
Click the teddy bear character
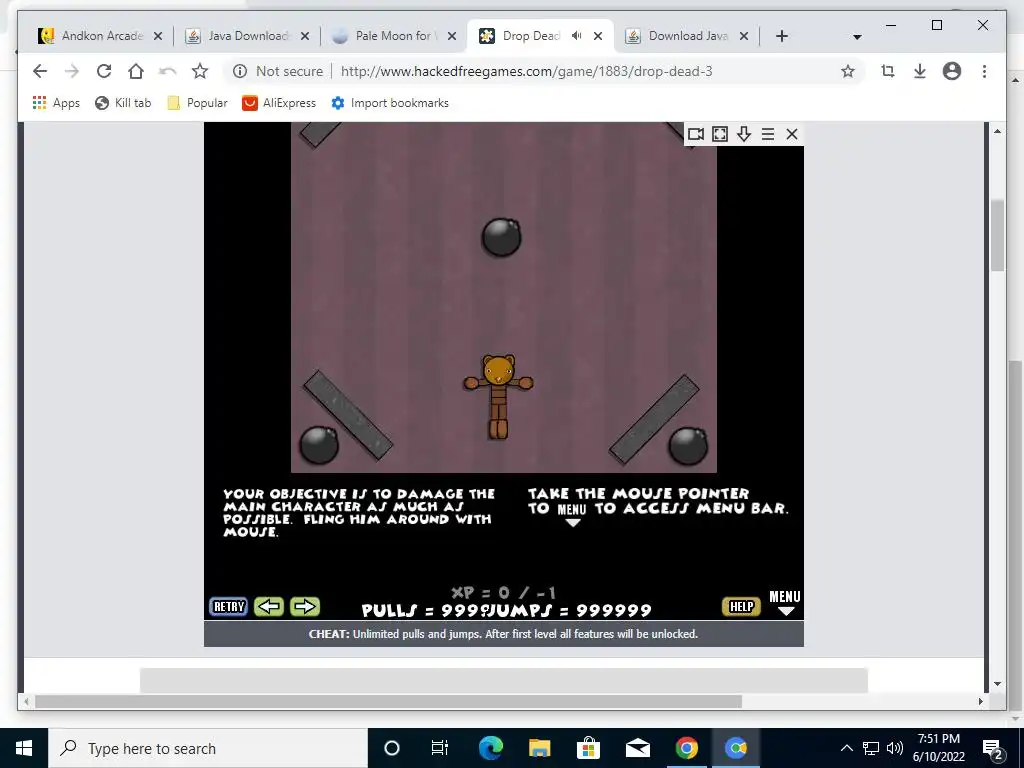pyautogui.click(x=498, y=396)
